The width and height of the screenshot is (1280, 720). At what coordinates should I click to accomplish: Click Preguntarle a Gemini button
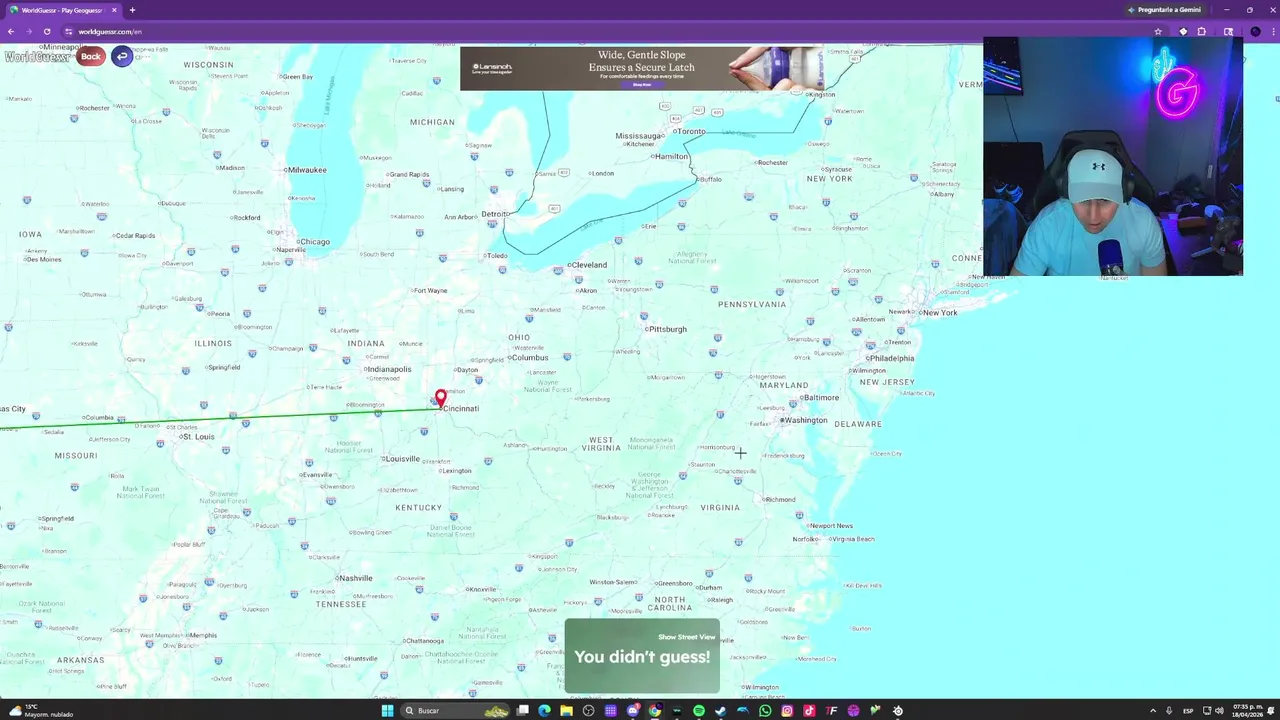tap(1164, 10)
